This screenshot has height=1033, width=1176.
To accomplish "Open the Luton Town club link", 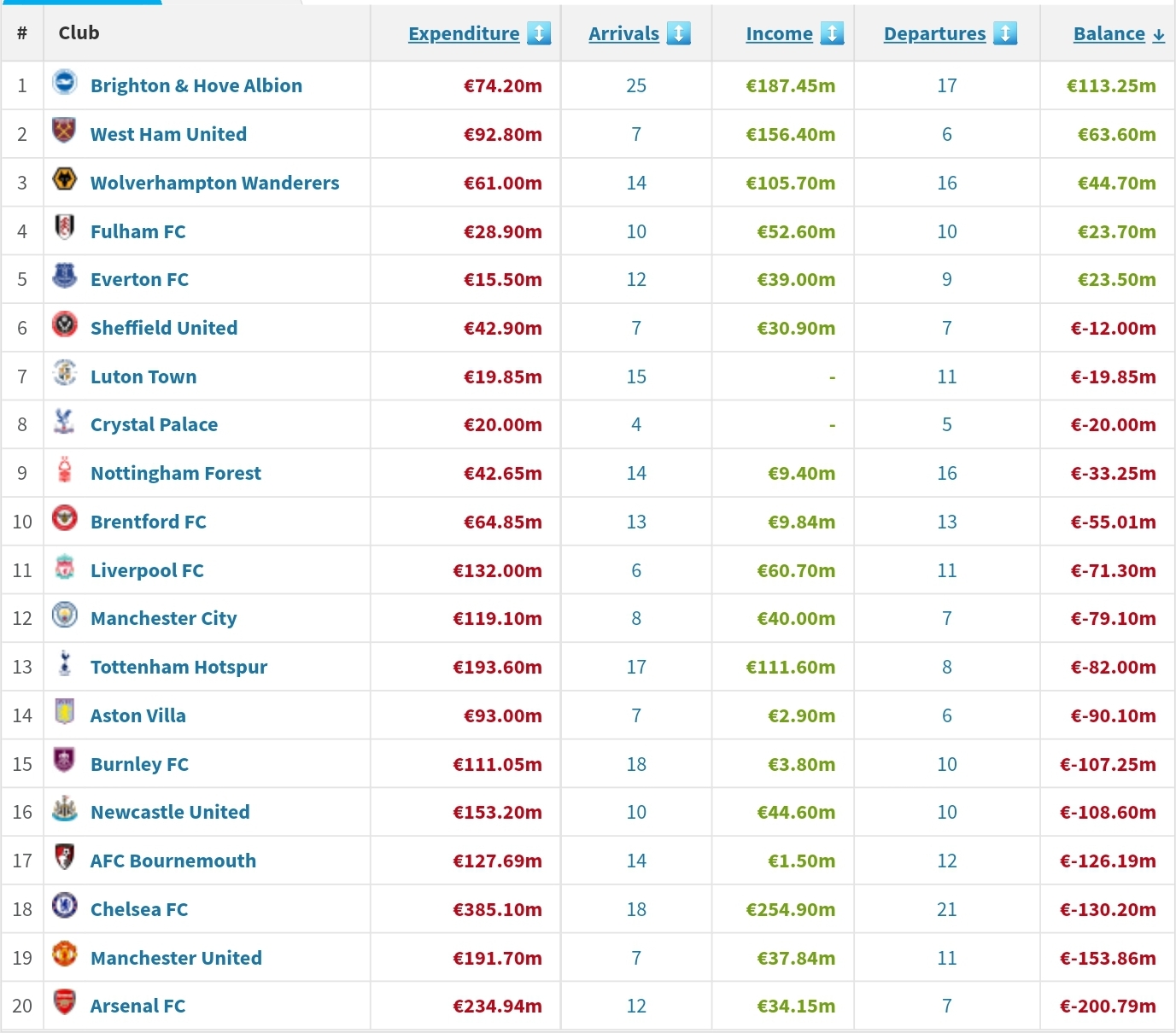I will [x=143, y=376].
